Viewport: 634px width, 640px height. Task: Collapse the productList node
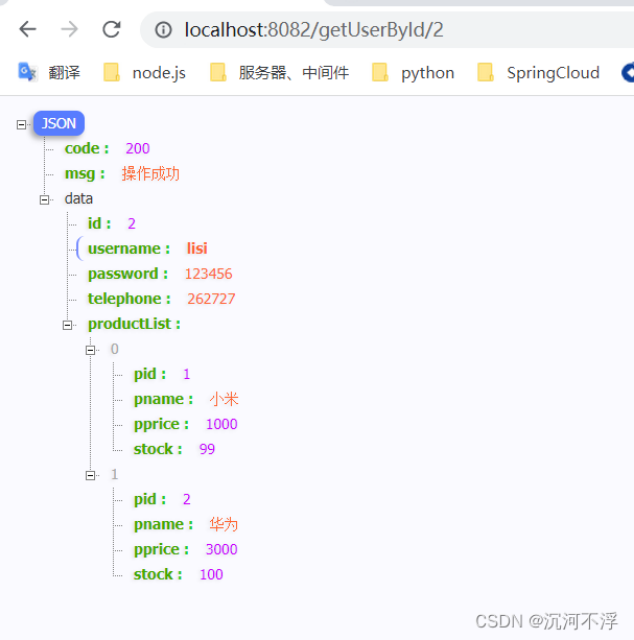click(68, 324)
